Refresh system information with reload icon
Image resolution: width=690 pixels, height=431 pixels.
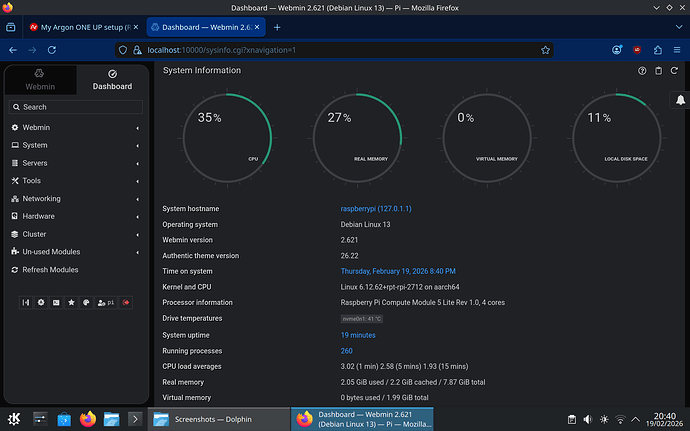coord(675,71)
